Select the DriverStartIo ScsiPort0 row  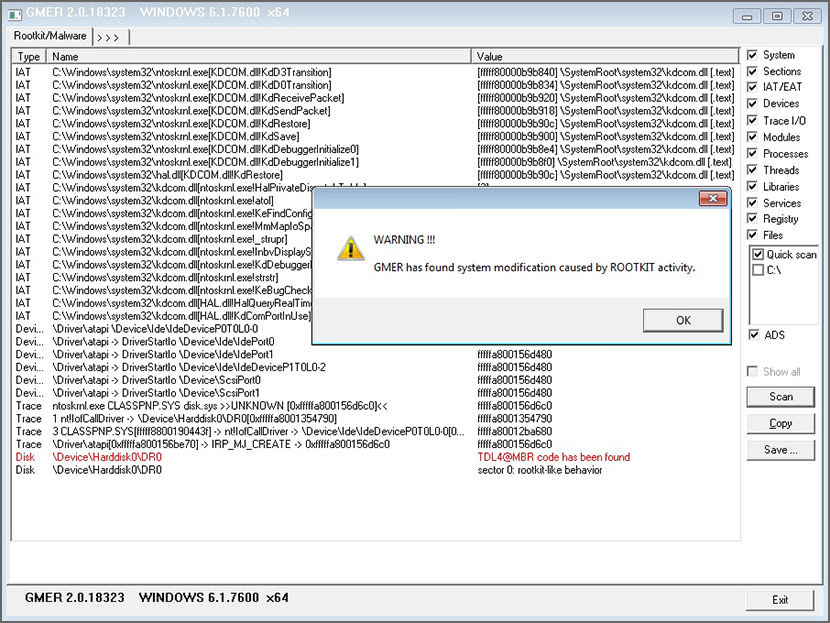point(375,380)
